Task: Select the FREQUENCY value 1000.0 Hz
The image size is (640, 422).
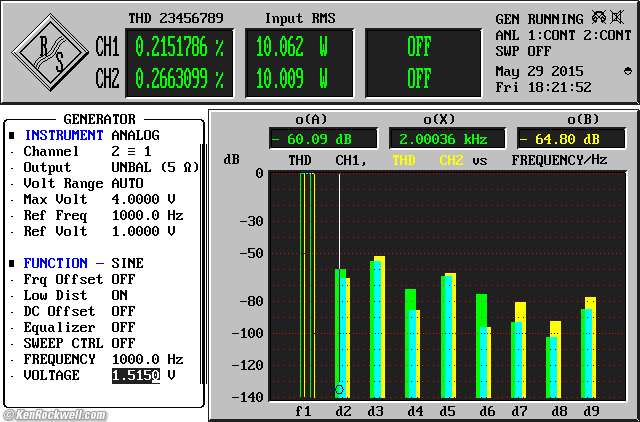Action: (x=148, y=360)
